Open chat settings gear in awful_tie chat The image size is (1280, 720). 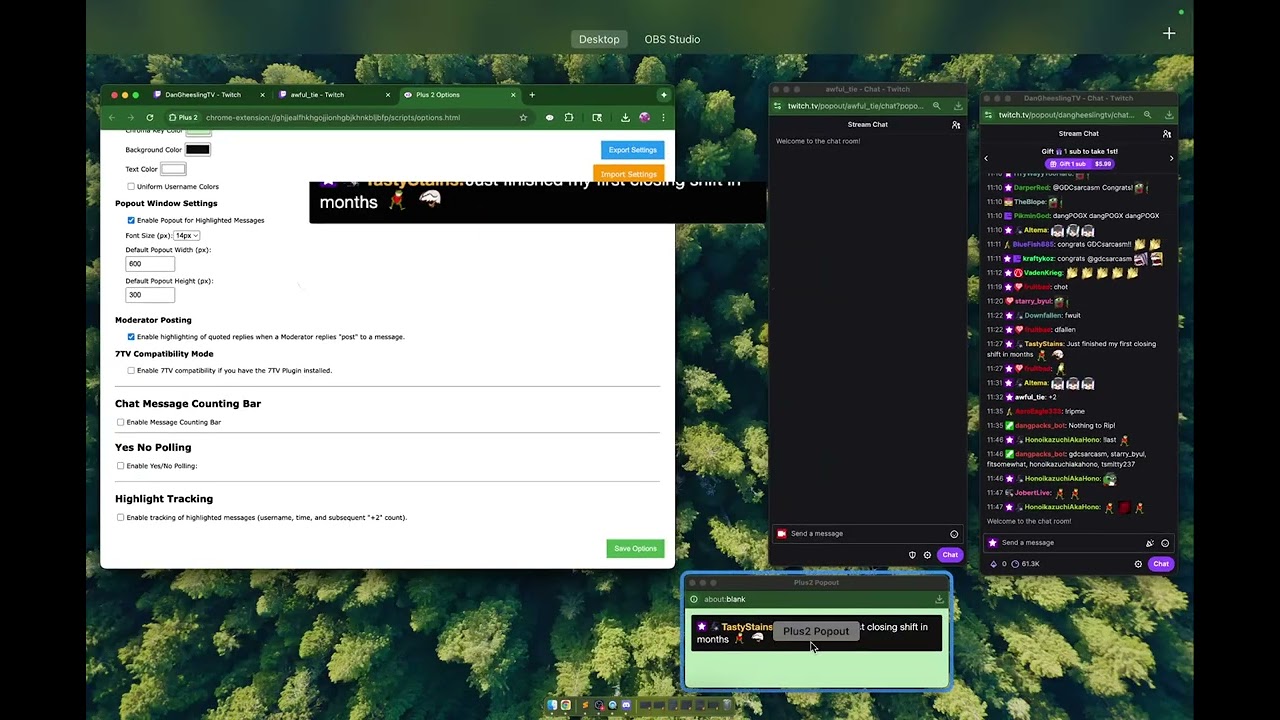point(927,555)
